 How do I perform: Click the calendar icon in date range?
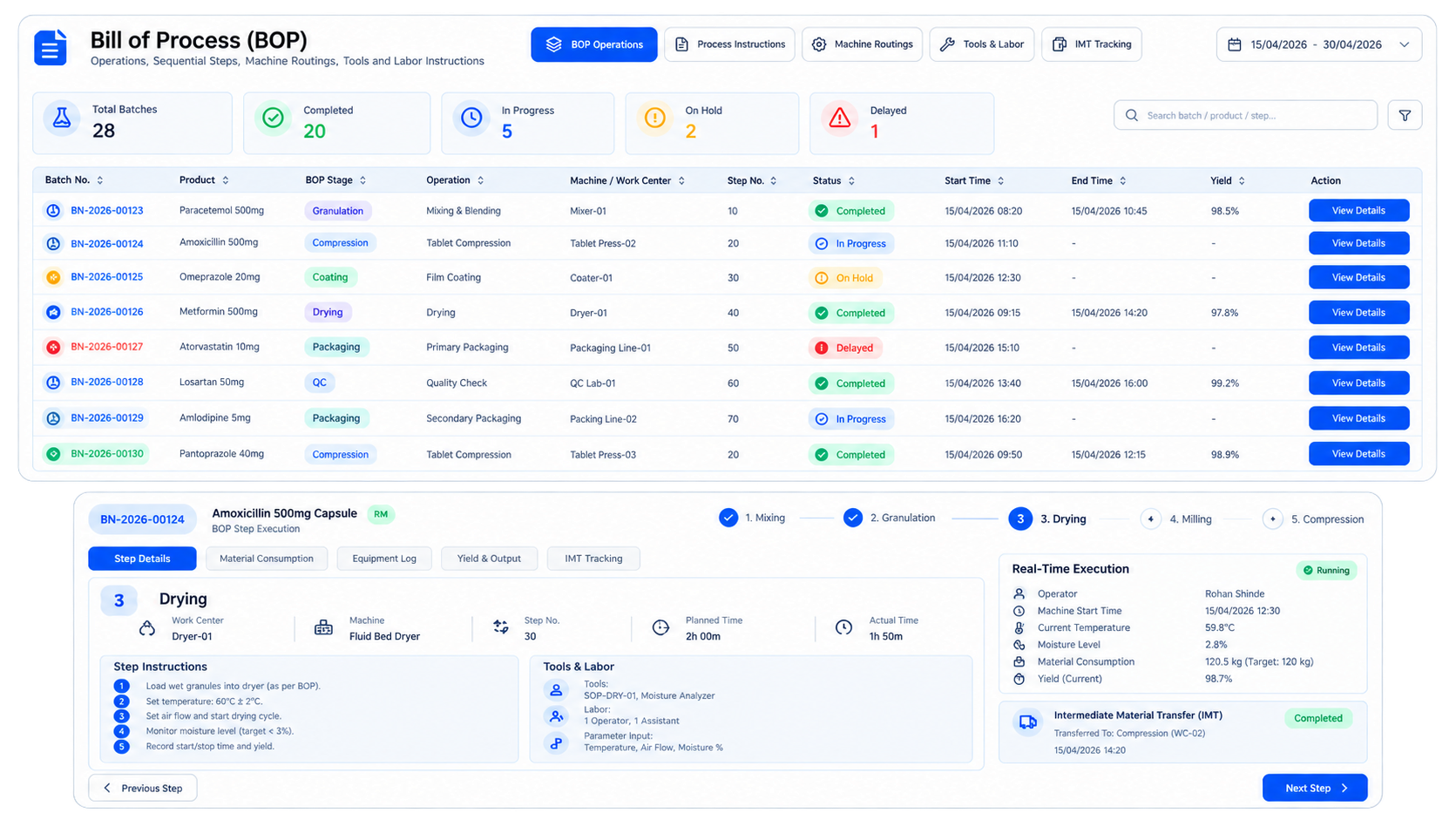(1235, 44)
